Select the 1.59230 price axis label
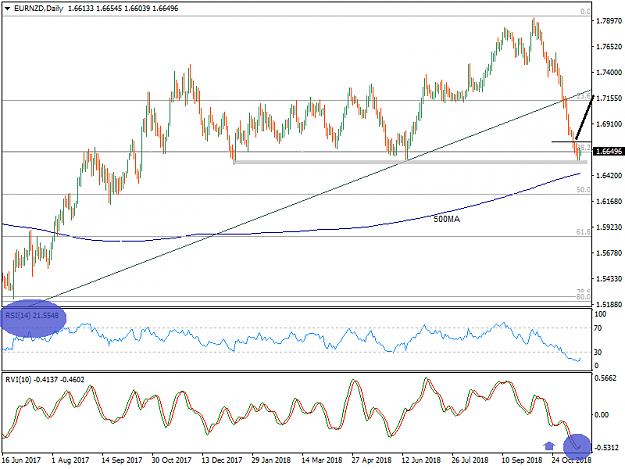The height and width of the screenshot is (469, 625). pyautogui.click(x=609, y=227)
